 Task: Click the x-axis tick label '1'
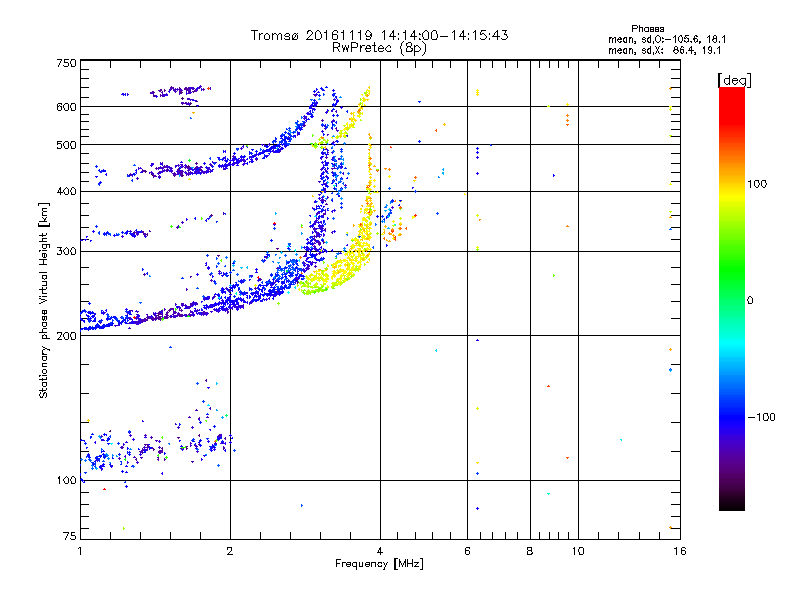80,551
